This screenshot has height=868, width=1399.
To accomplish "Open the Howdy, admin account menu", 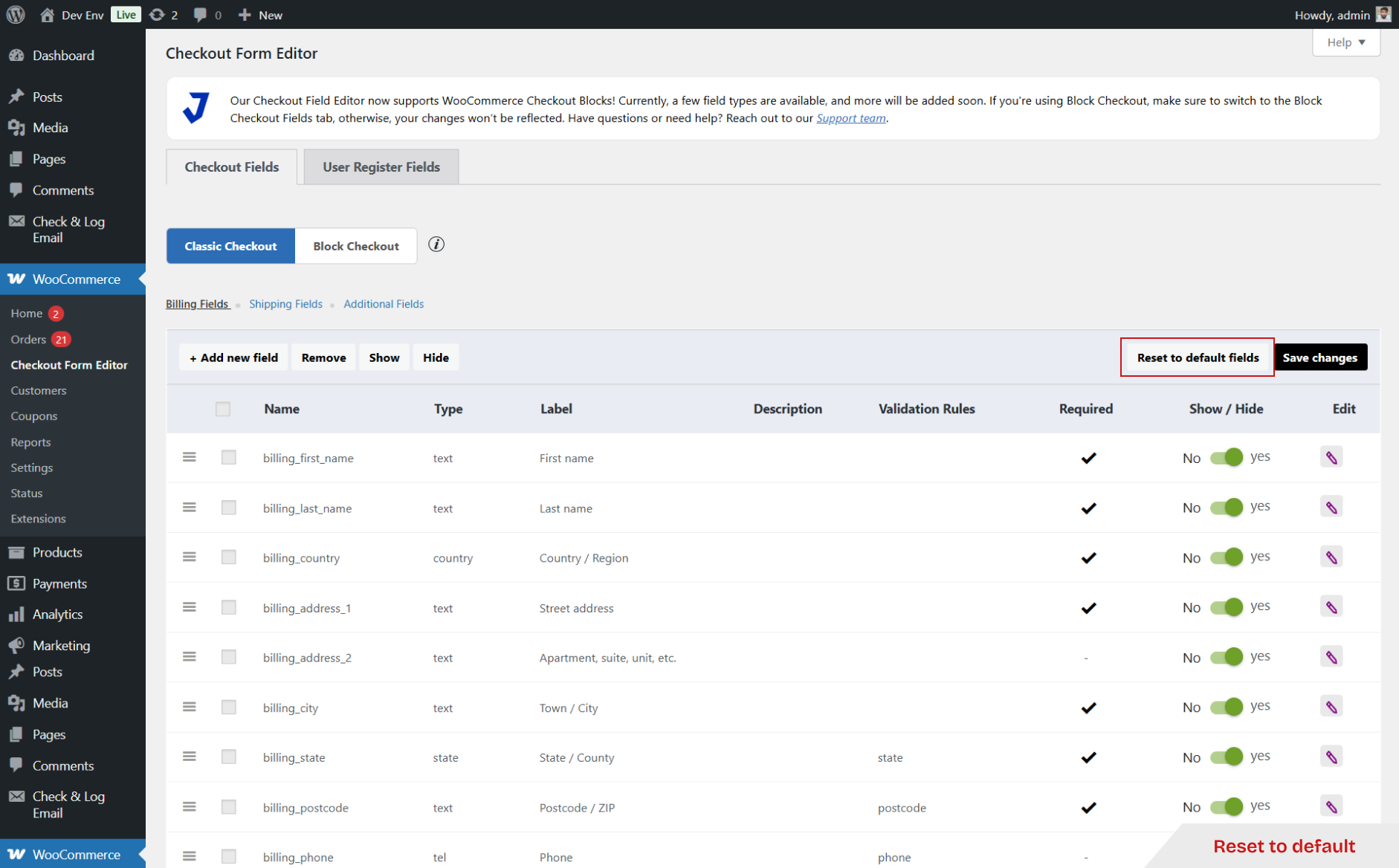I will (1333, 14).
